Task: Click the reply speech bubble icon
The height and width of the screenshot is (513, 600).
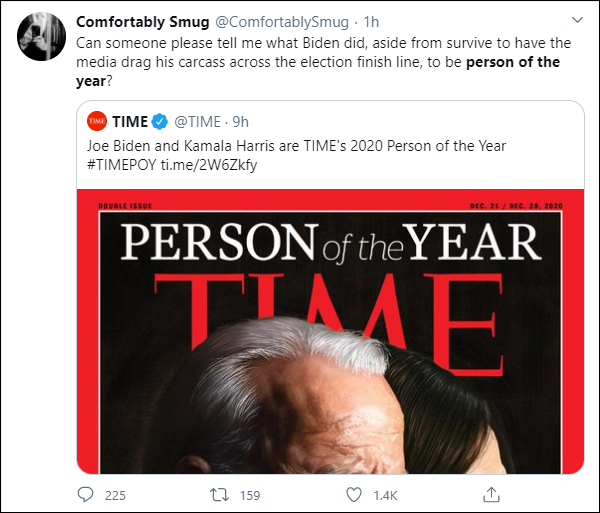Action: [x=86, y=494]
